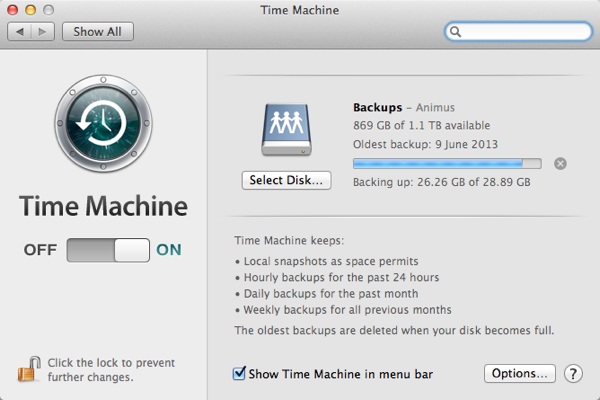
Task: Click the lock to prevent changes
Action: pos(27,369)
